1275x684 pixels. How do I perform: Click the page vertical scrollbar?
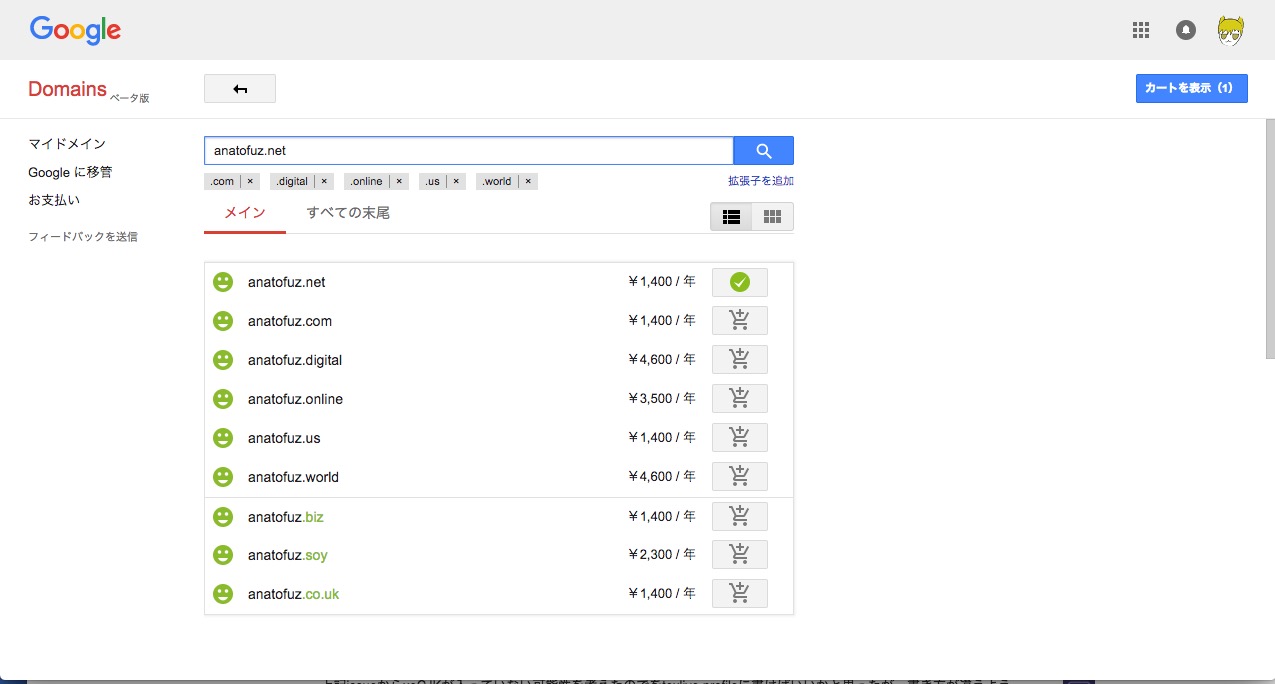pos(1269,240)
